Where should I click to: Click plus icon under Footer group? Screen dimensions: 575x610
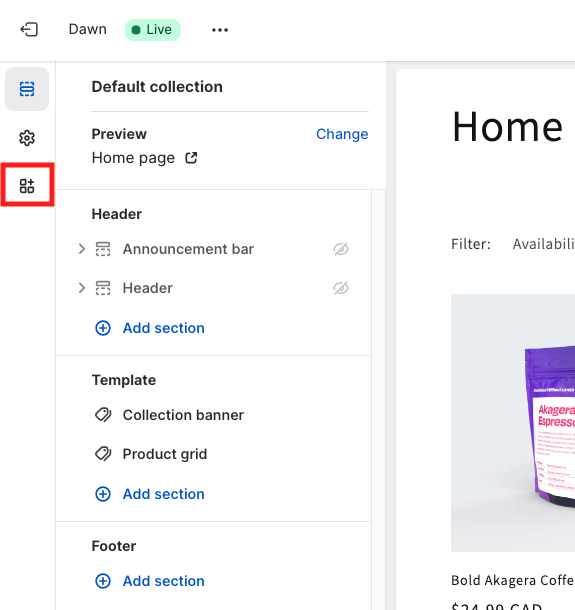(103, 581)
